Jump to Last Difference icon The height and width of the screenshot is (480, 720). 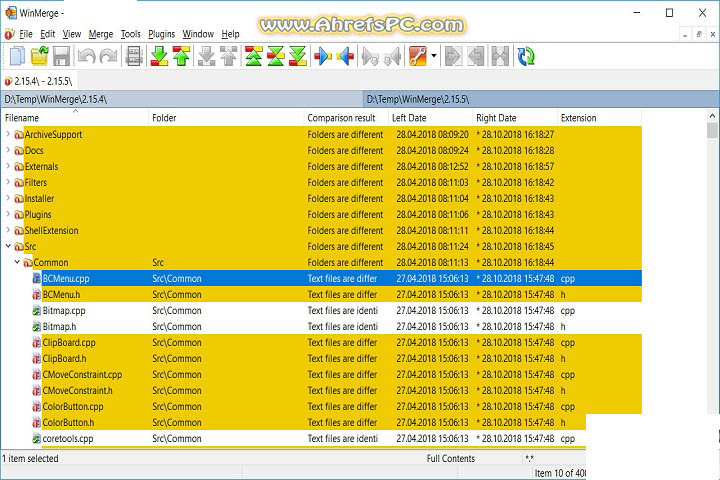coord(298,56)
